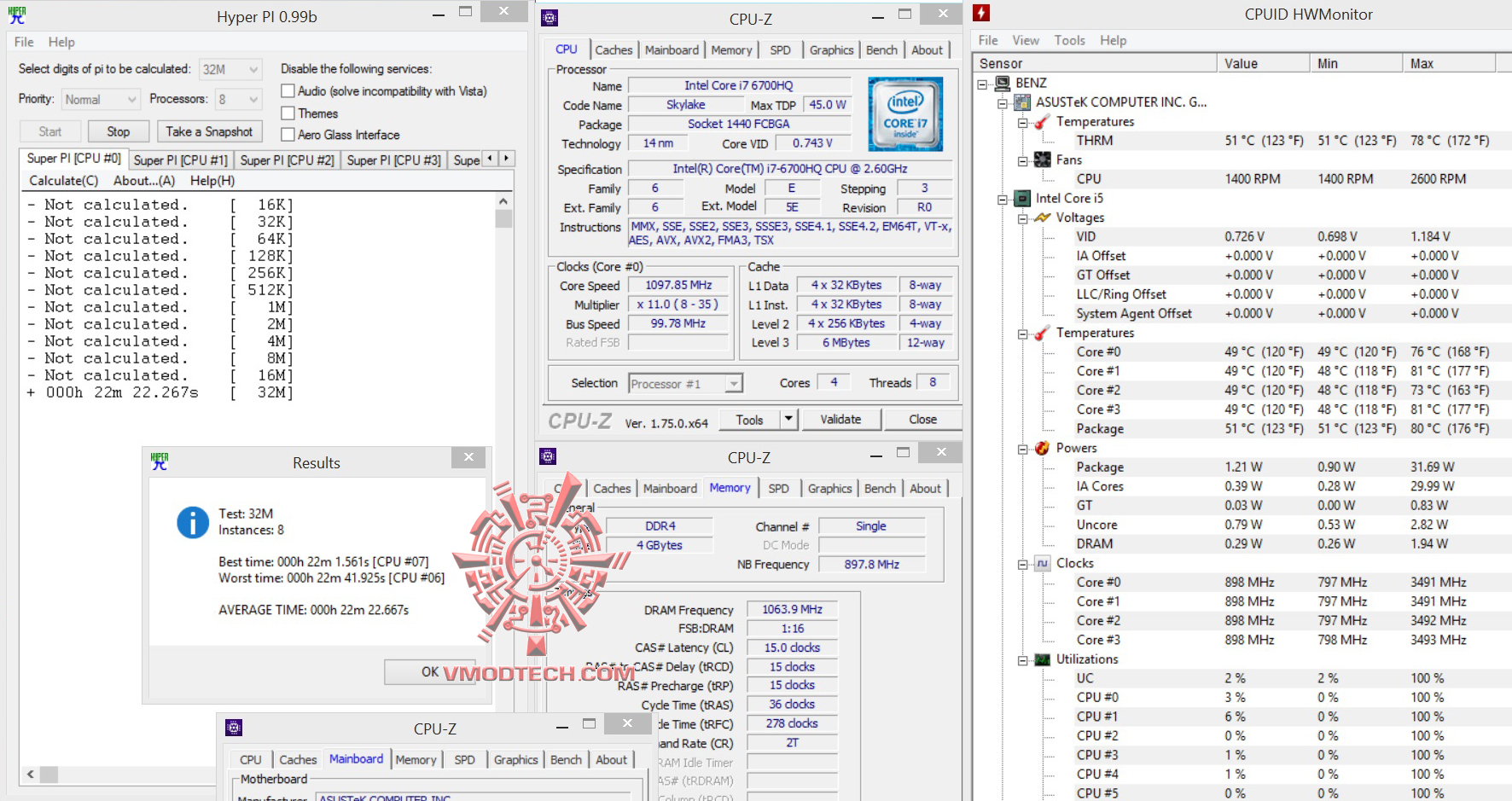1512x801 pixels.
Task: Open the Bench tab in top CPU-Z window
Action: 881,50
